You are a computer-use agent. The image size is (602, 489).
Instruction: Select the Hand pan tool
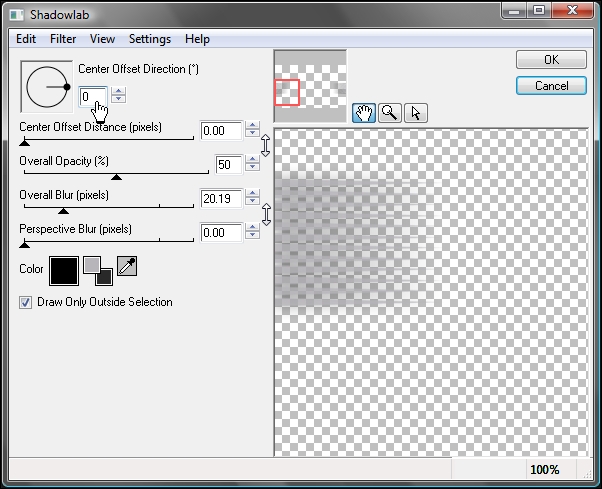[x=364, y=113]
